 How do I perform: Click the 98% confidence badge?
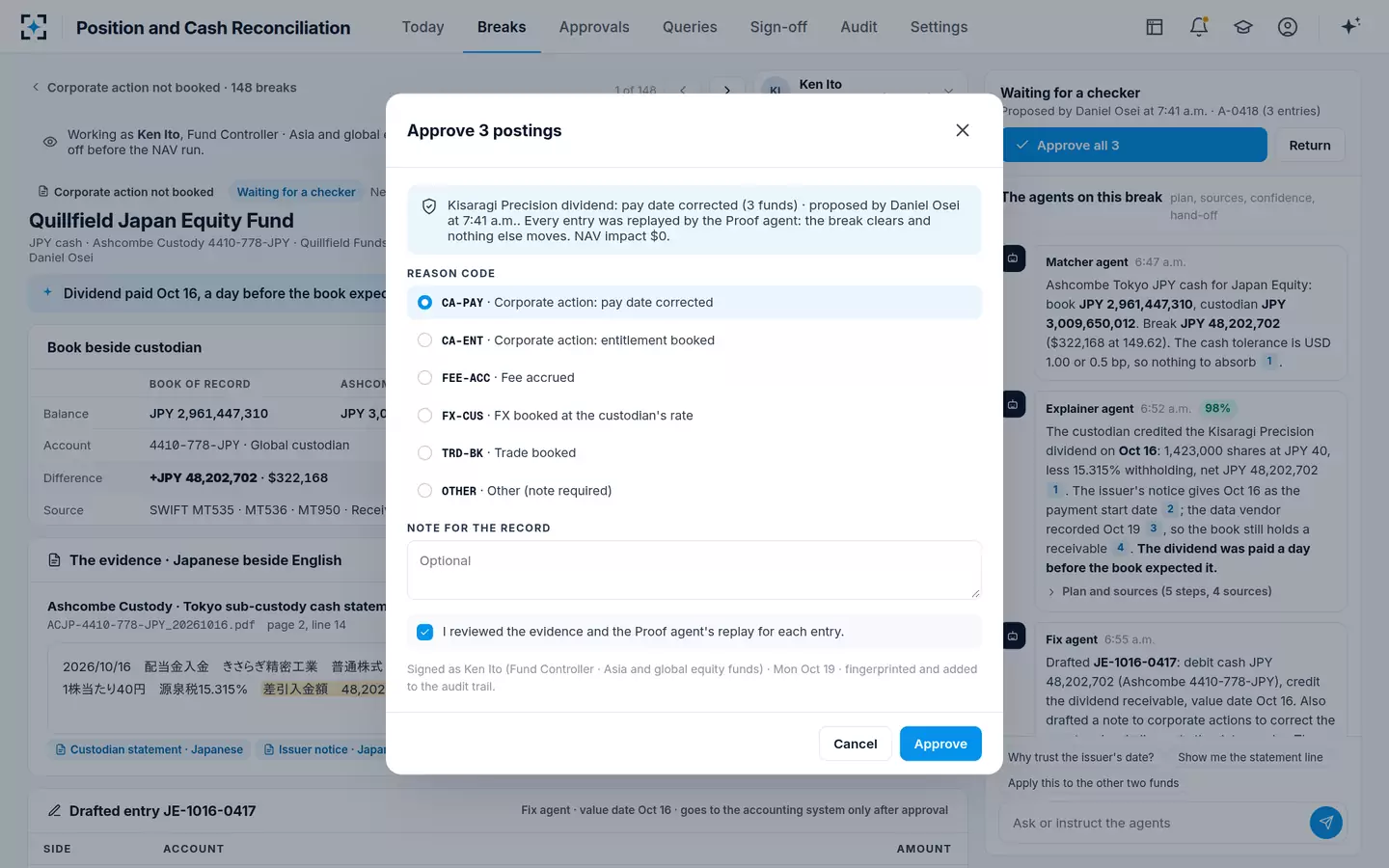pos(1217,408)
